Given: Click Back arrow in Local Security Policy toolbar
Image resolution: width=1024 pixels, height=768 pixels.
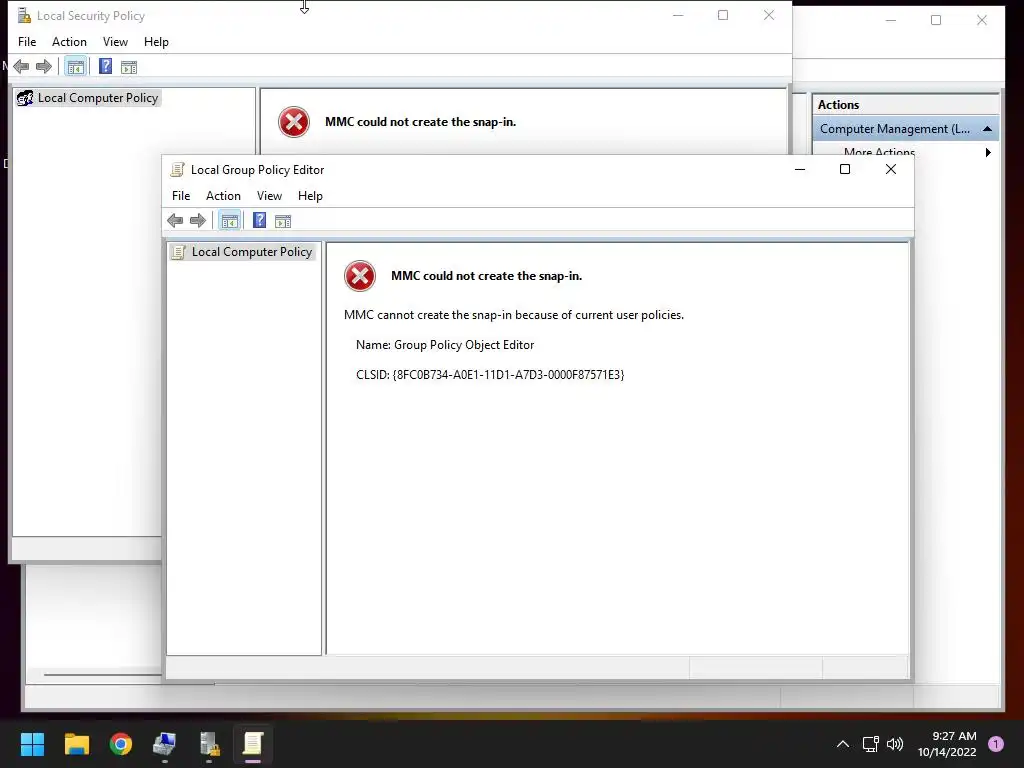Looking at the screenshot, I should (21, 67).
